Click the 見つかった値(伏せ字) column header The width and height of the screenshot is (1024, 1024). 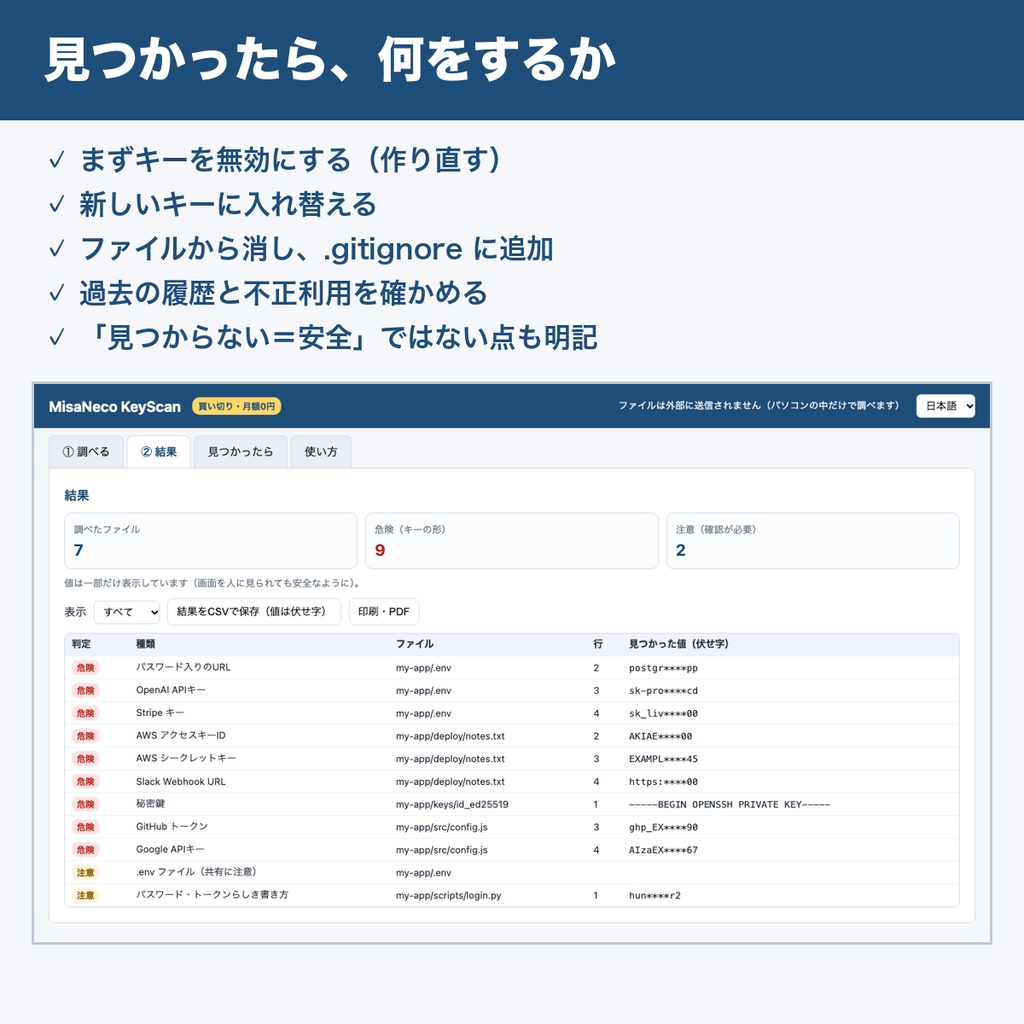coord(679,644)
